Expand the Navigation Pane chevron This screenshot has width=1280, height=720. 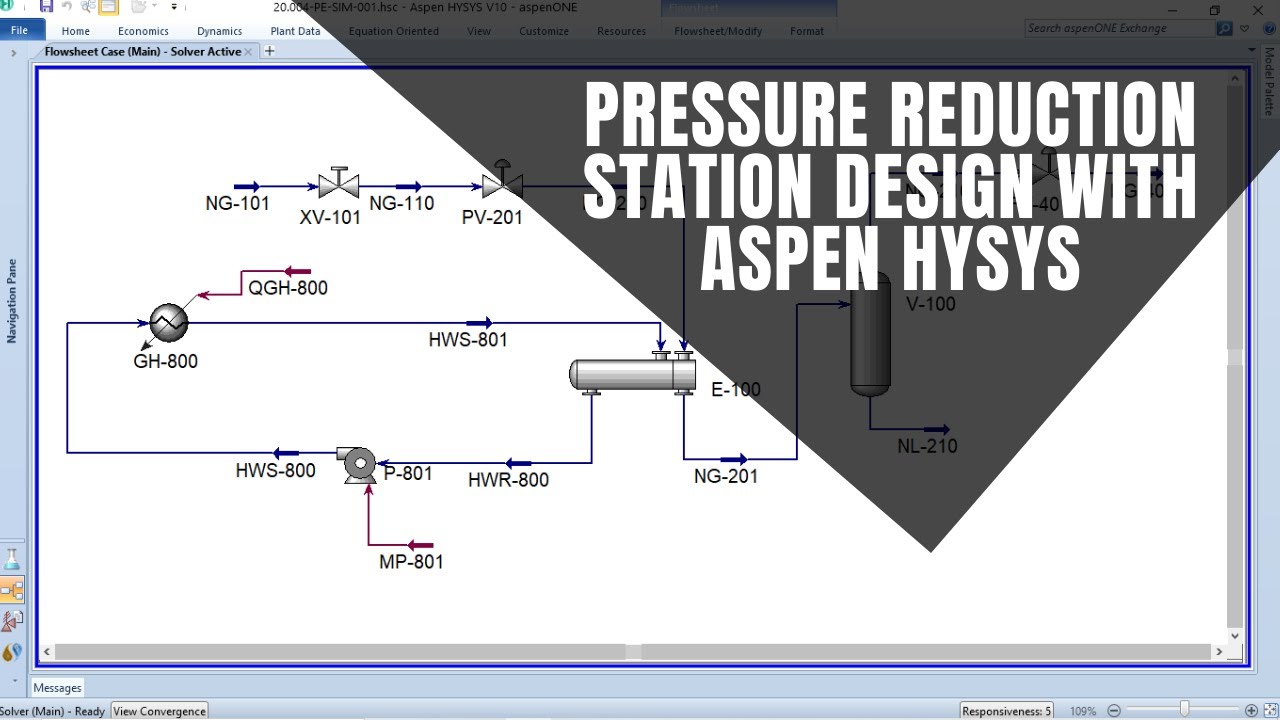[x=13, y=52]
